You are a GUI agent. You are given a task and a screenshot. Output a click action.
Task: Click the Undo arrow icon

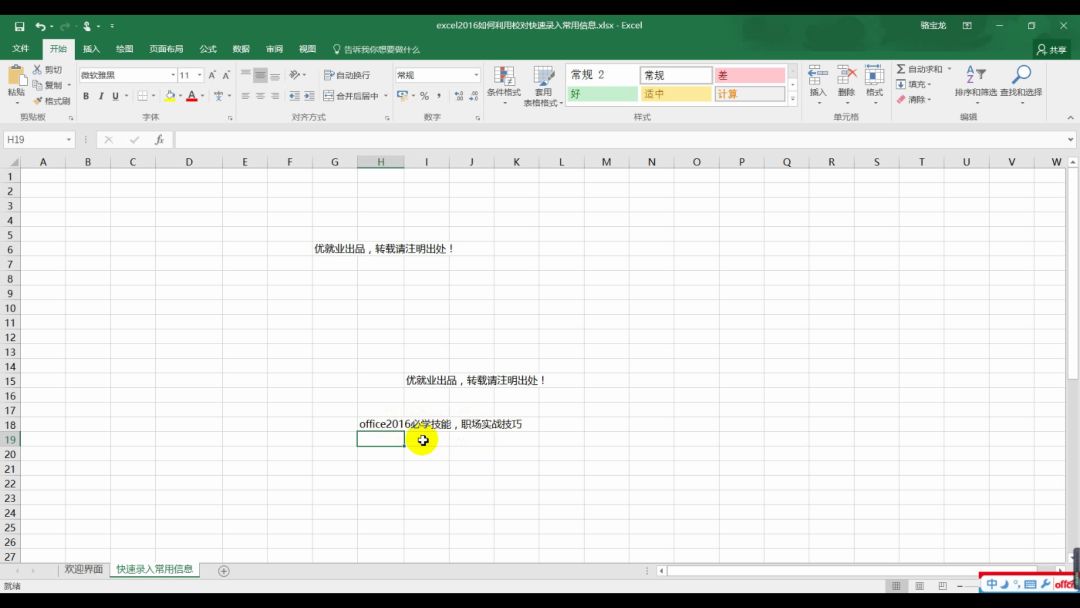click(41, 26)
